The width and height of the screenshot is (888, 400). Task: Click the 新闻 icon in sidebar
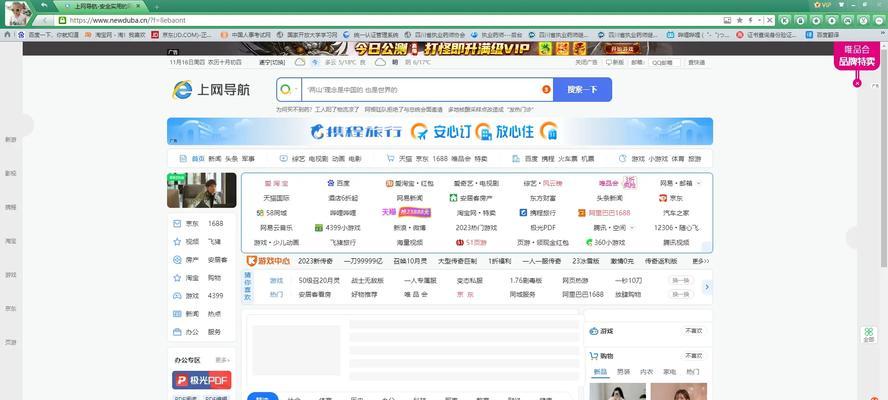tap(177, 313)
